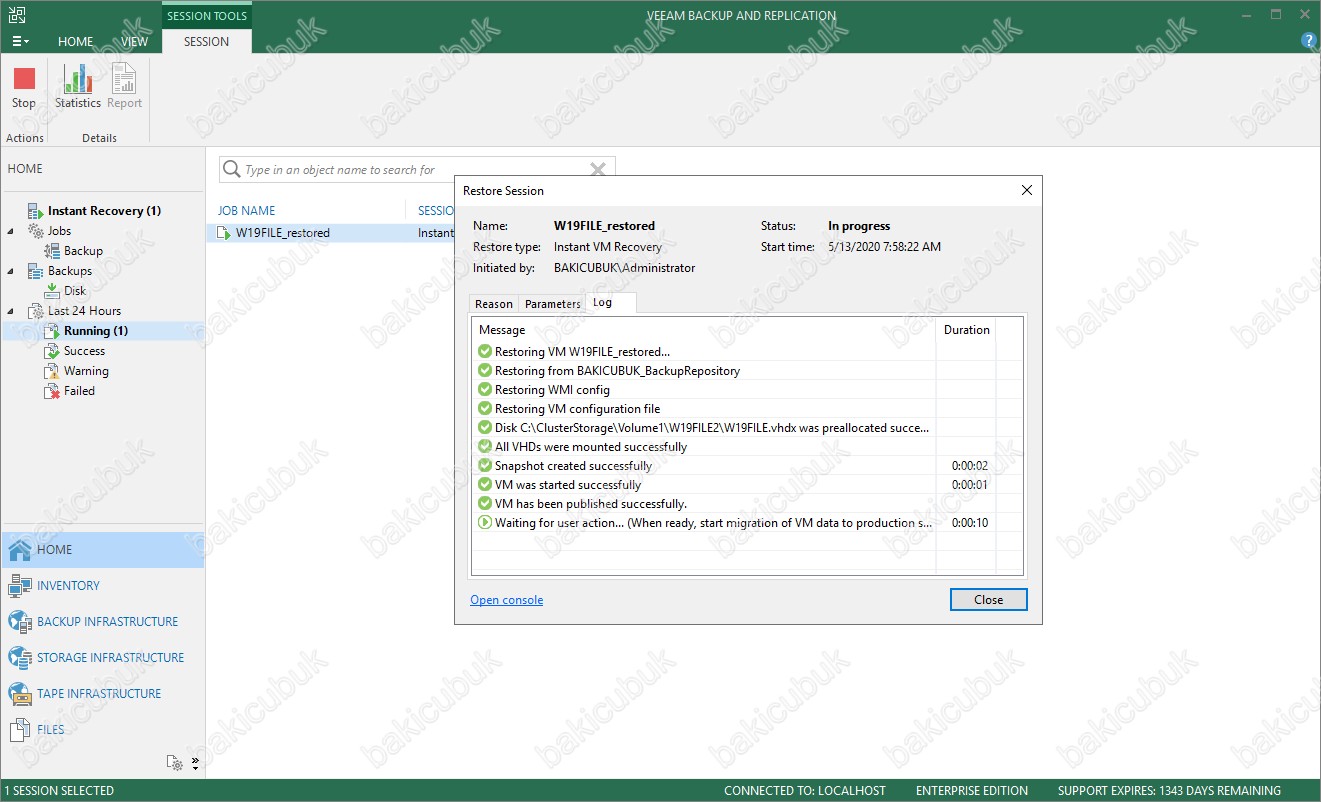Image resolution: width=1321 pixels, height=802 pixels.
Task: Click the Open console link
Action: point(507,600)
